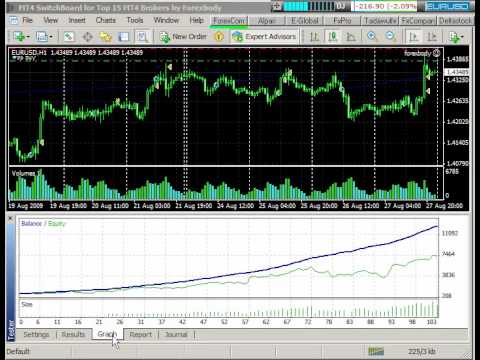
Task: Click the Size label in tester graph
Action: pyautogui.click(x=27, y=304)
